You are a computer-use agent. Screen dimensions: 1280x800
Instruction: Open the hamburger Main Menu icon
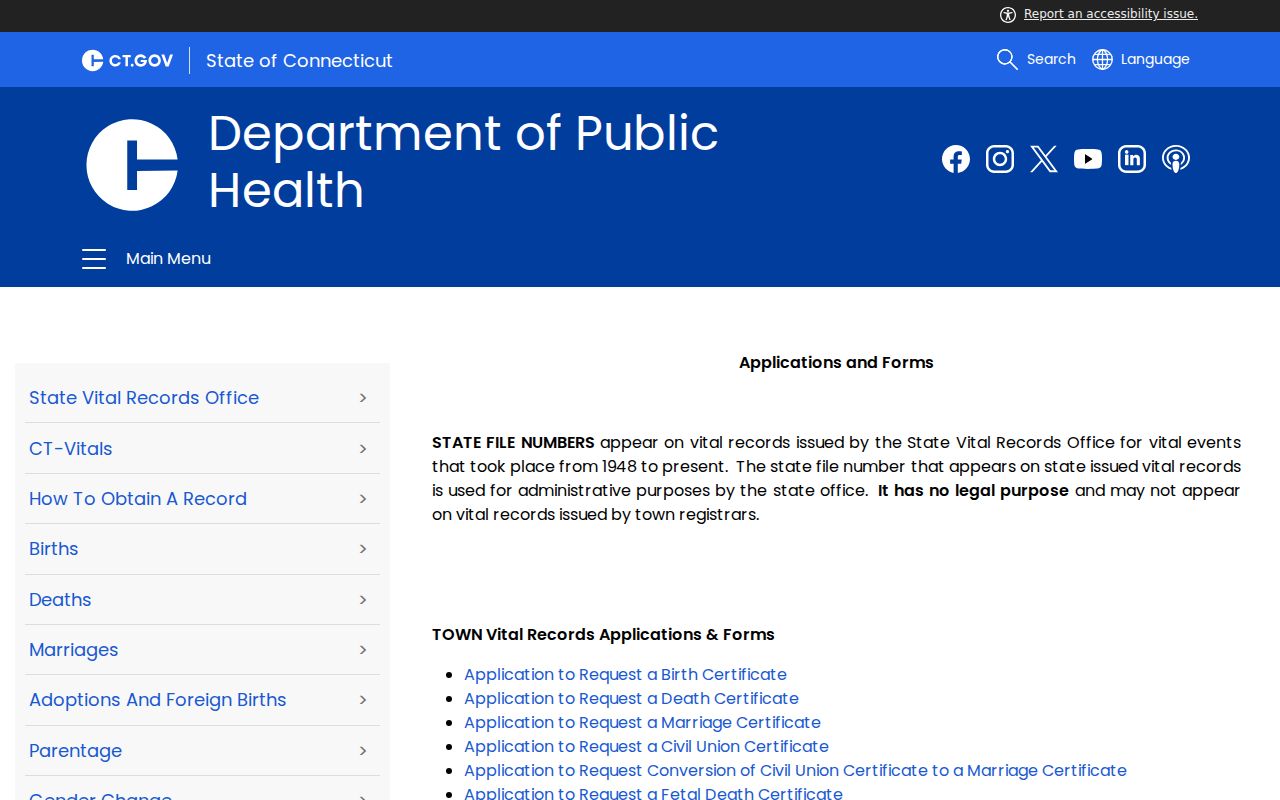(x=94, y=259)
